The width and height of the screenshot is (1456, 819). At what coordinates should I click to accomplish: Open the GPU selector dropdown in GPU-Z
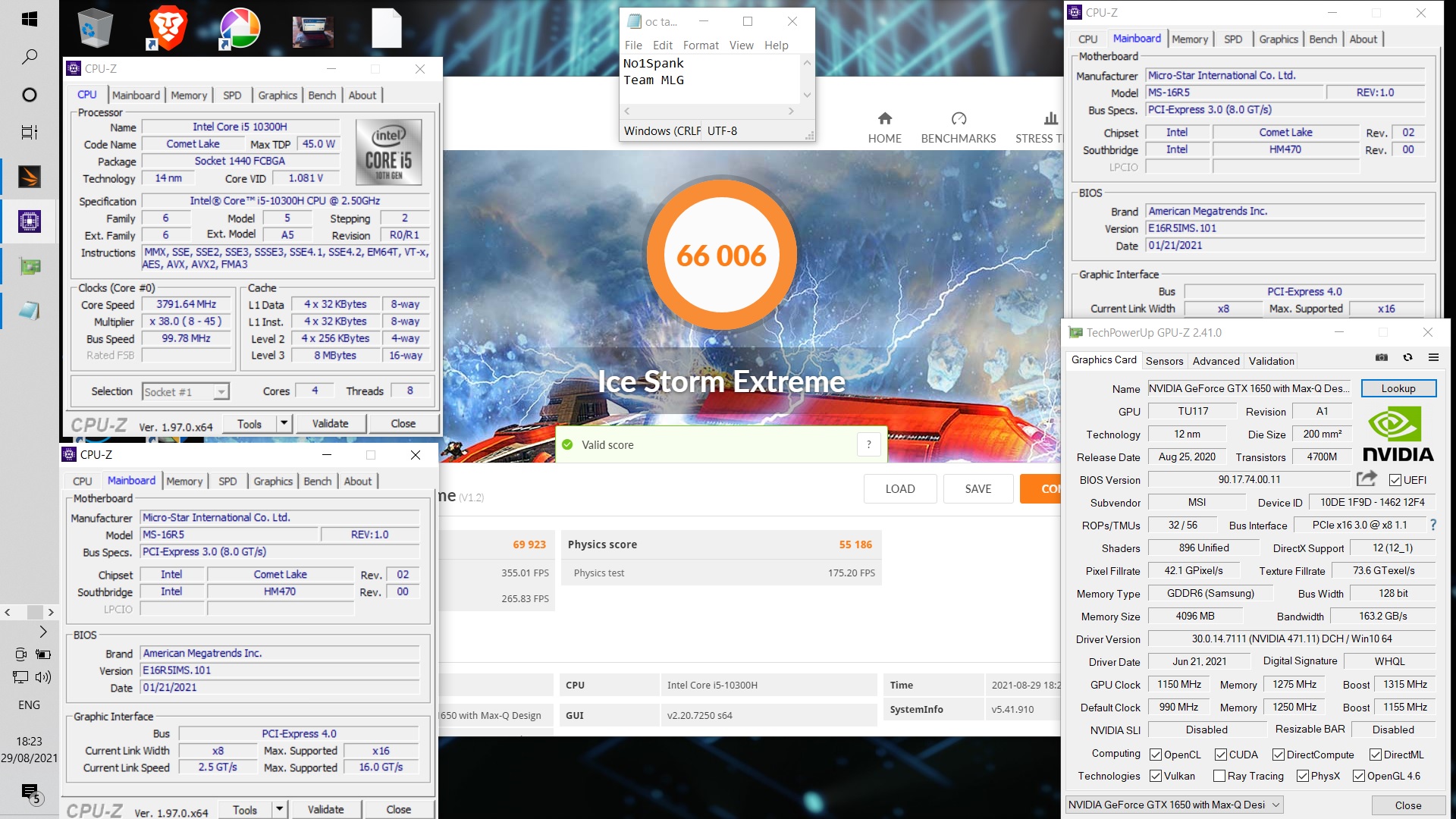click(x=1174, y=805)
